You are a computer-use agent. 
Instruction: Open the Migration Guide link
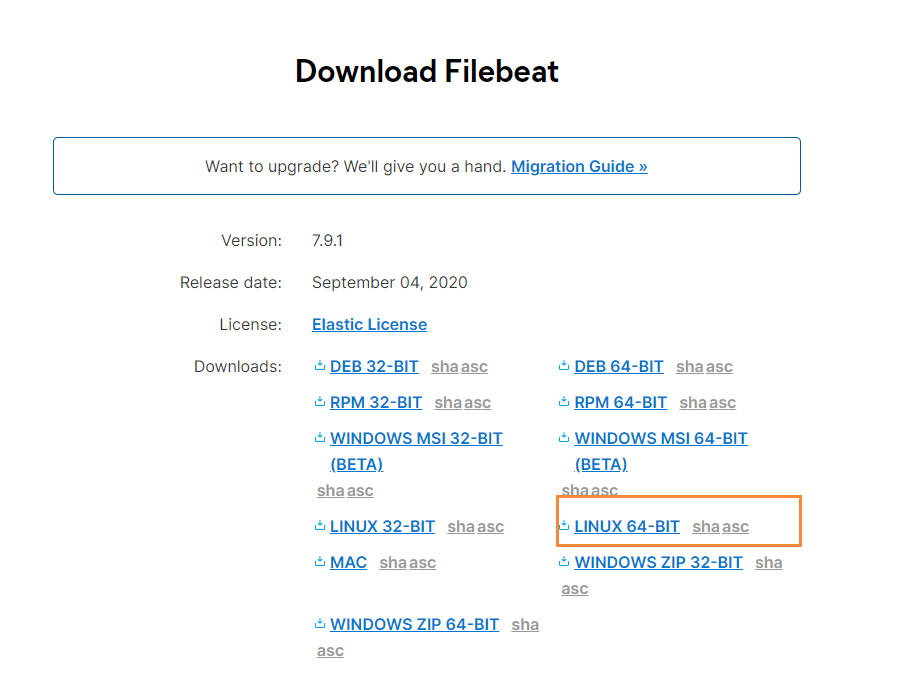point(579,167)
